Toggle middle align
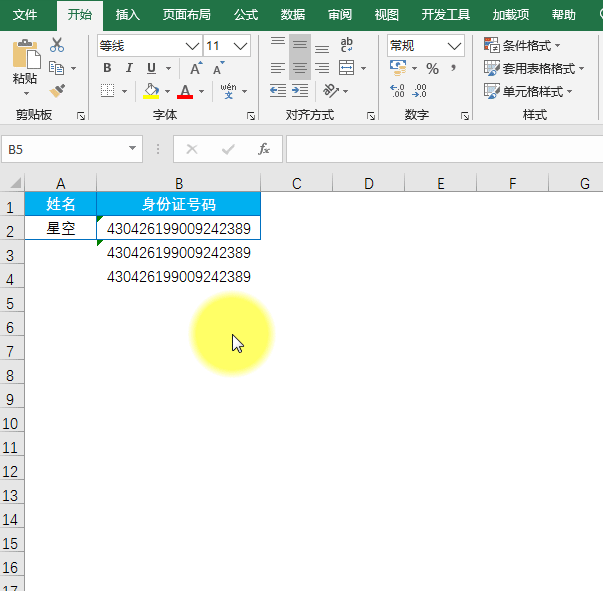603x591 pixels. click(300, 45)
